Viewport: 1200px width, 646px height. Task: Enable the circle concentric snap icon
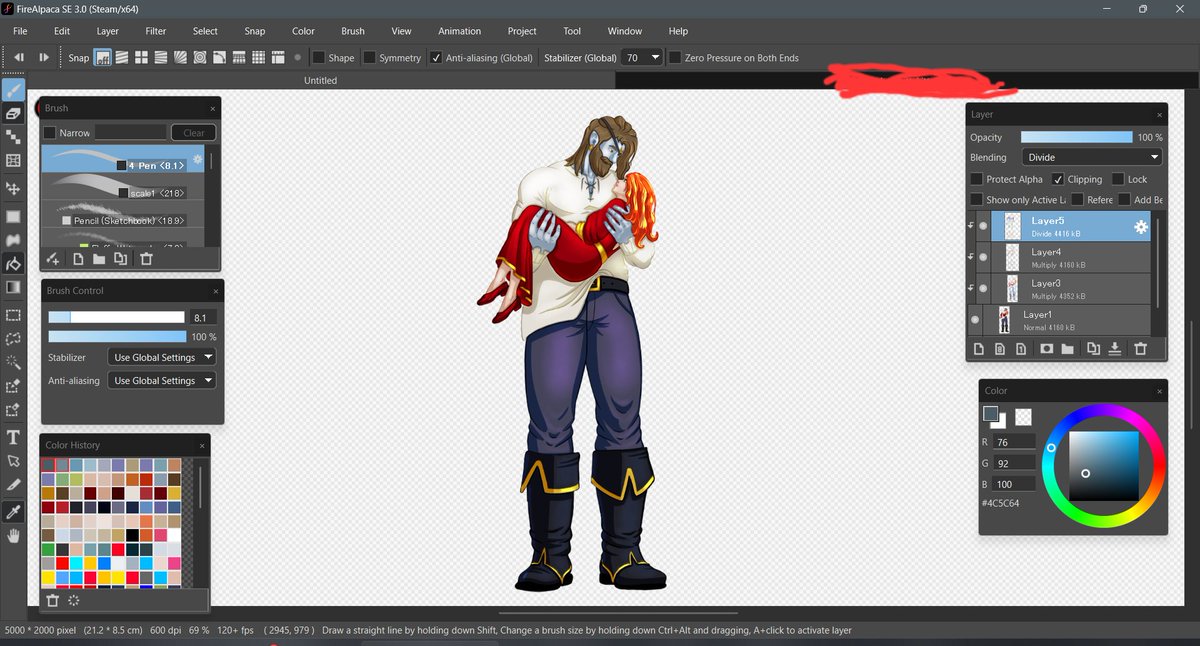(199, 58)
